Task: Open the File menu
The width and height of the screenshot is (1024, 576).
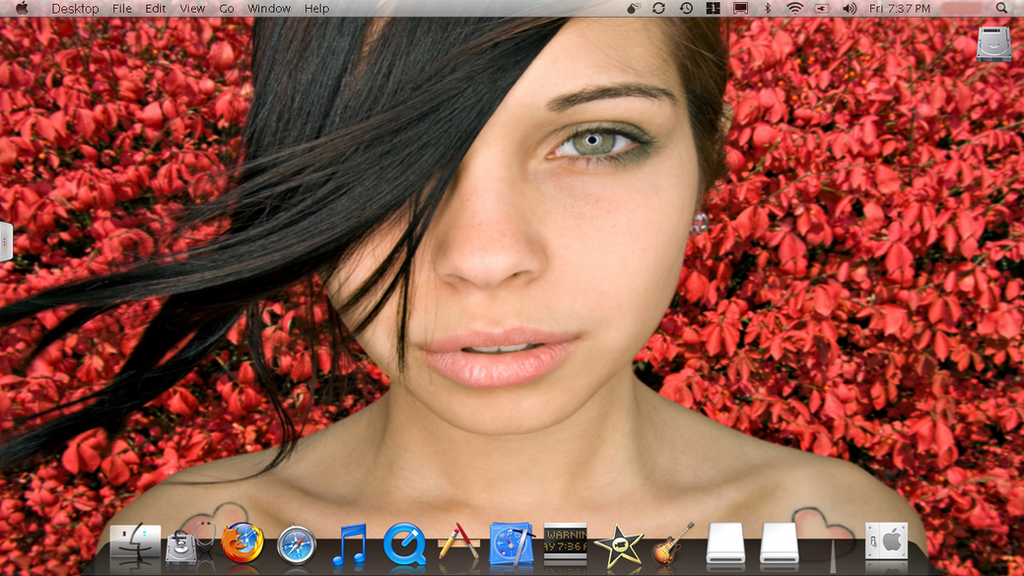Action: pos(121,8)
